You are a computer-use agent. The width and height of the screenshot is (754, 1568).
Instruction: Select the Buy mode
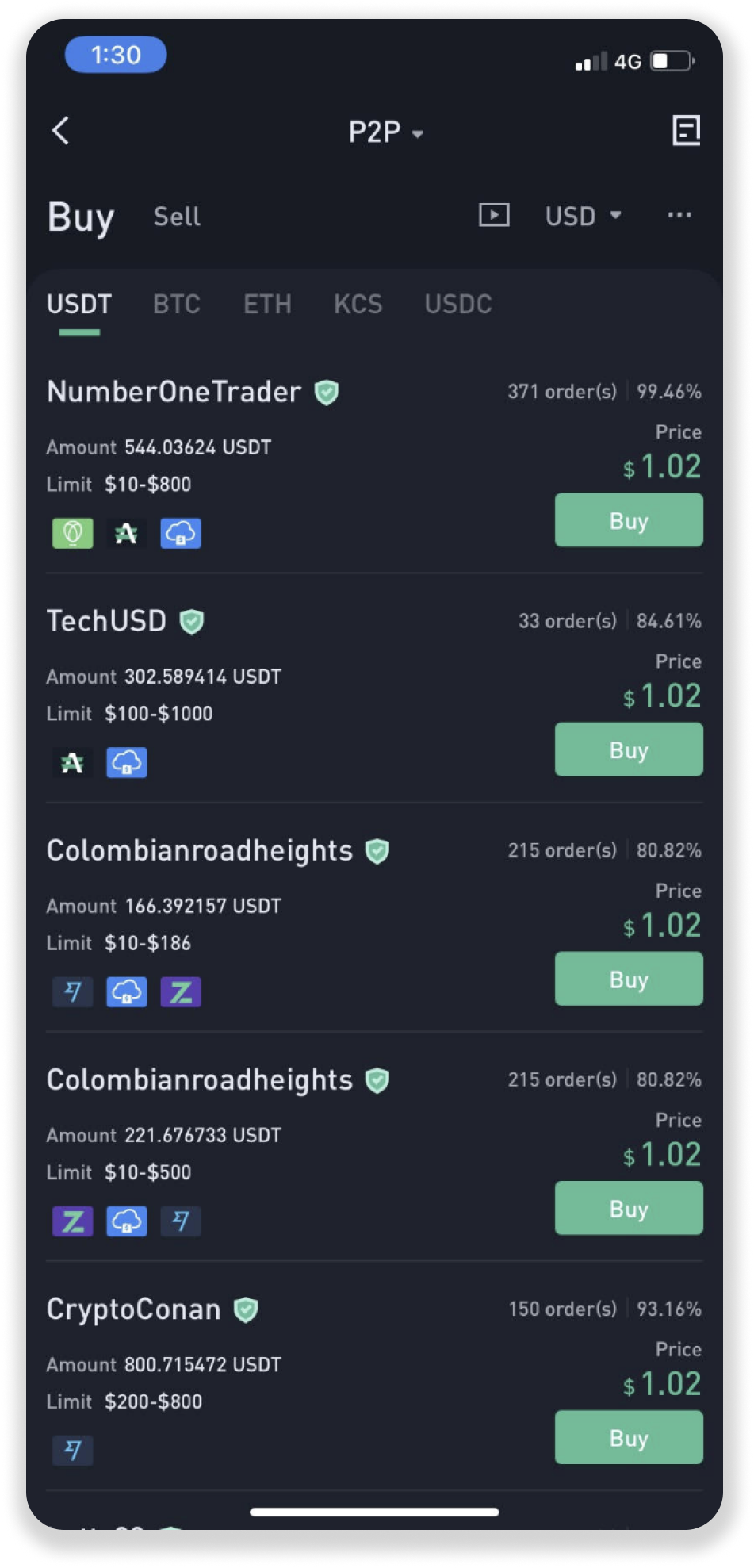pos(81,217)
